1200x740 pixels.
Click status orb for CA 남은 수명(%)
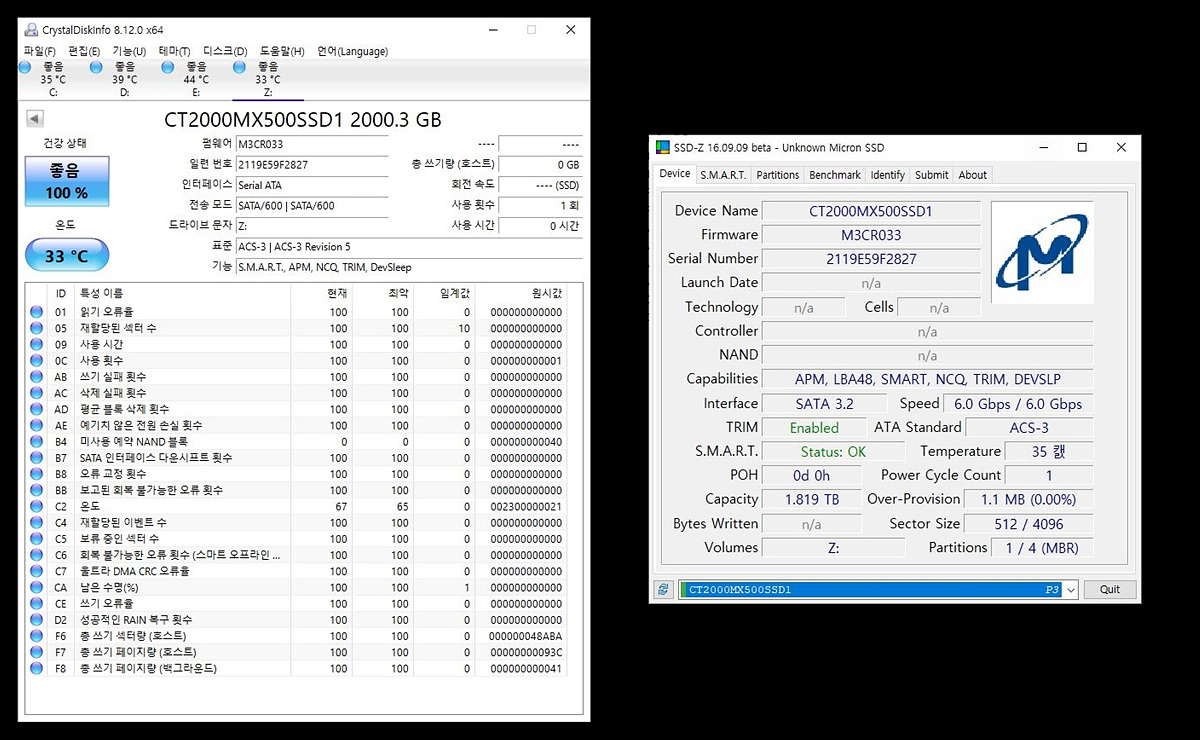37,587
